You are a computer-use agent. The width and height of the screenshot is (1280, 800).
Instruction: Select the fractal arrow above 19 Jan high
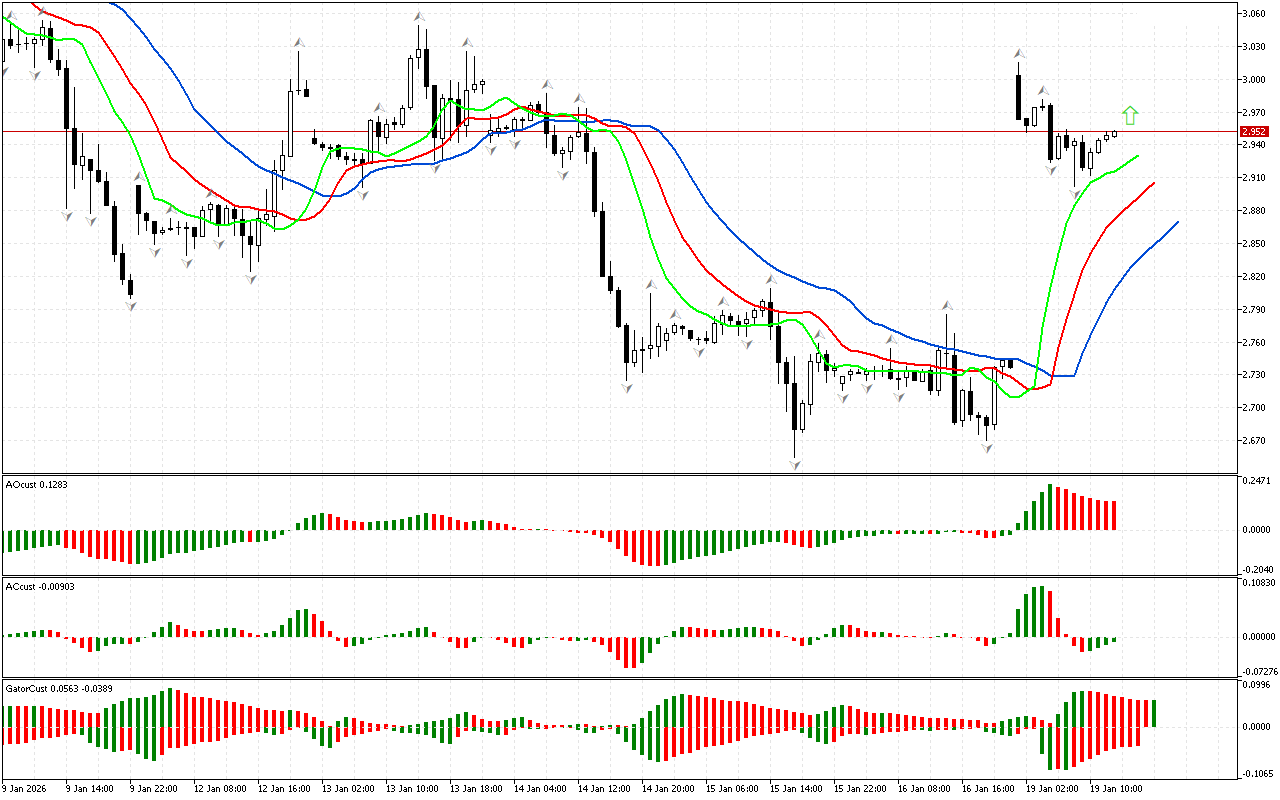point(1018,53)
